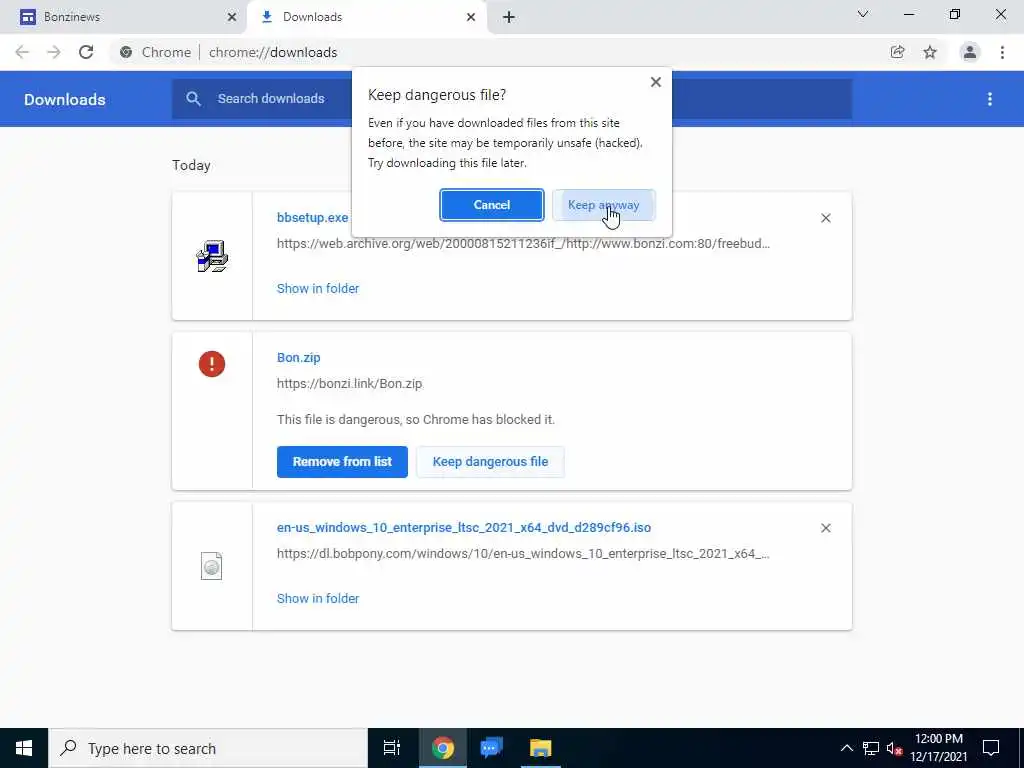
Task: Open the clock showing 12:00 PM
Action: click(x=938, y=748)
